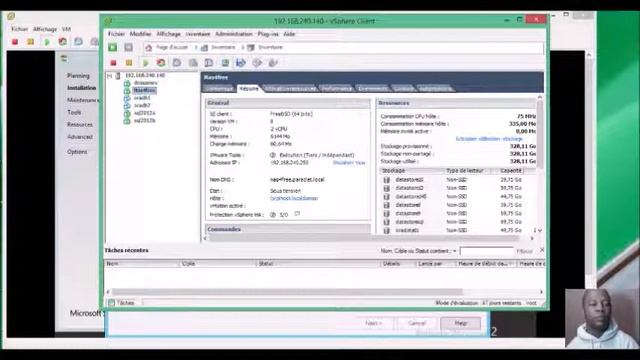This screenshot has height=360, width=640.
Task: Sort storage by Capacité column header
Action: (x=511, y=171)
